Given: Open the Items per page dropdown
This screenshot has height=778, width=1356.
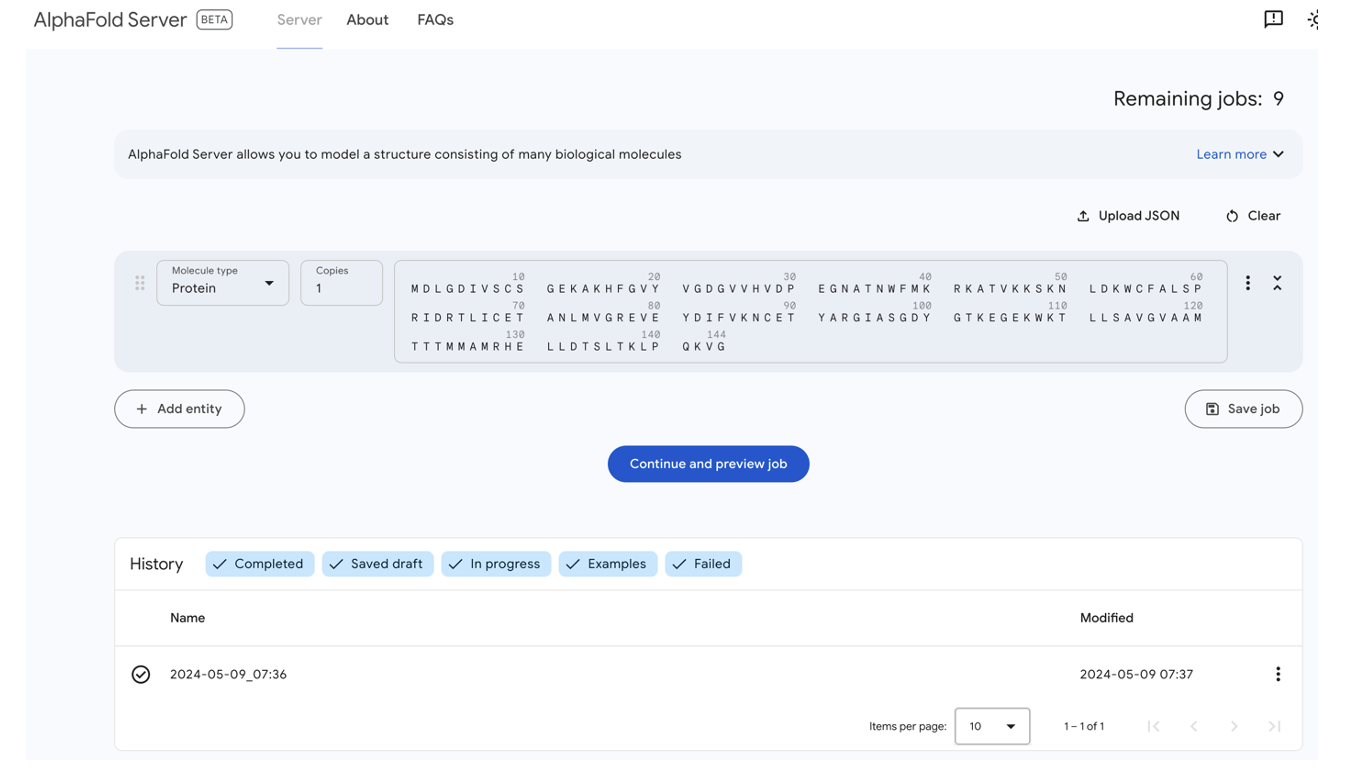Looking at the screenshot, I should [x=992, y=726].
